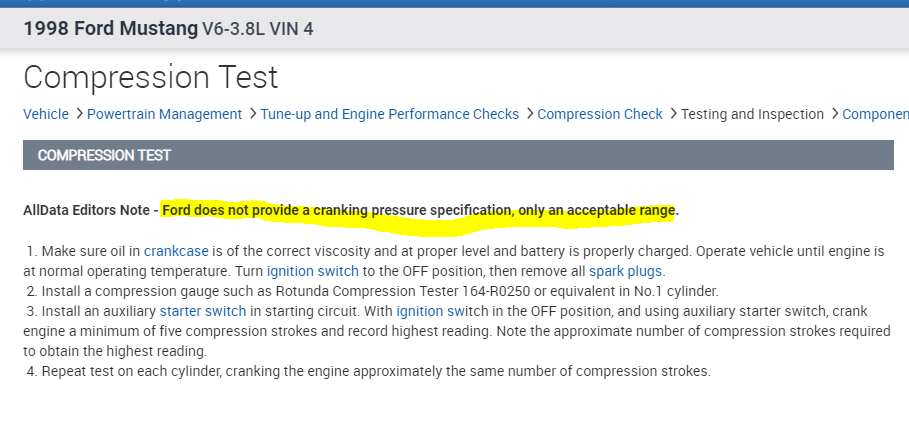Click the chevron arrow before the truncated Component breadcrumb
Viewport: 909px width, 429px height.
(x=833, y=114)
